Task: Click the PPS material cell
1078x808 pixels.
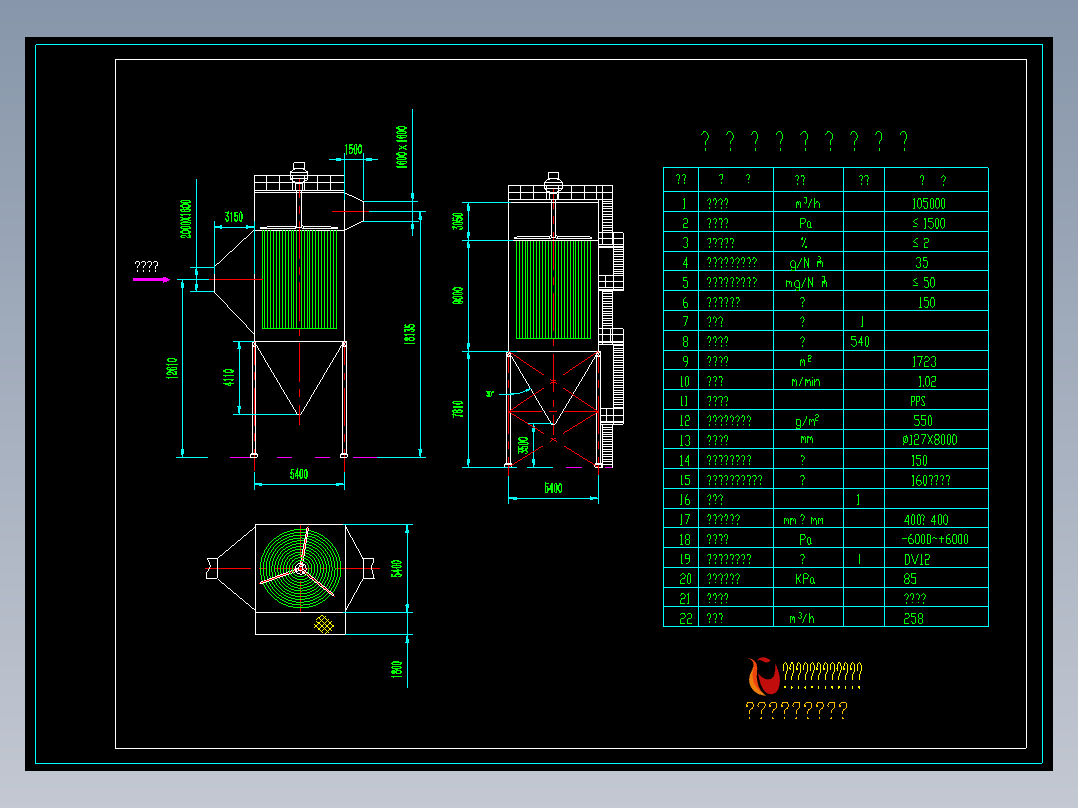Action: [x=918, y=401]
